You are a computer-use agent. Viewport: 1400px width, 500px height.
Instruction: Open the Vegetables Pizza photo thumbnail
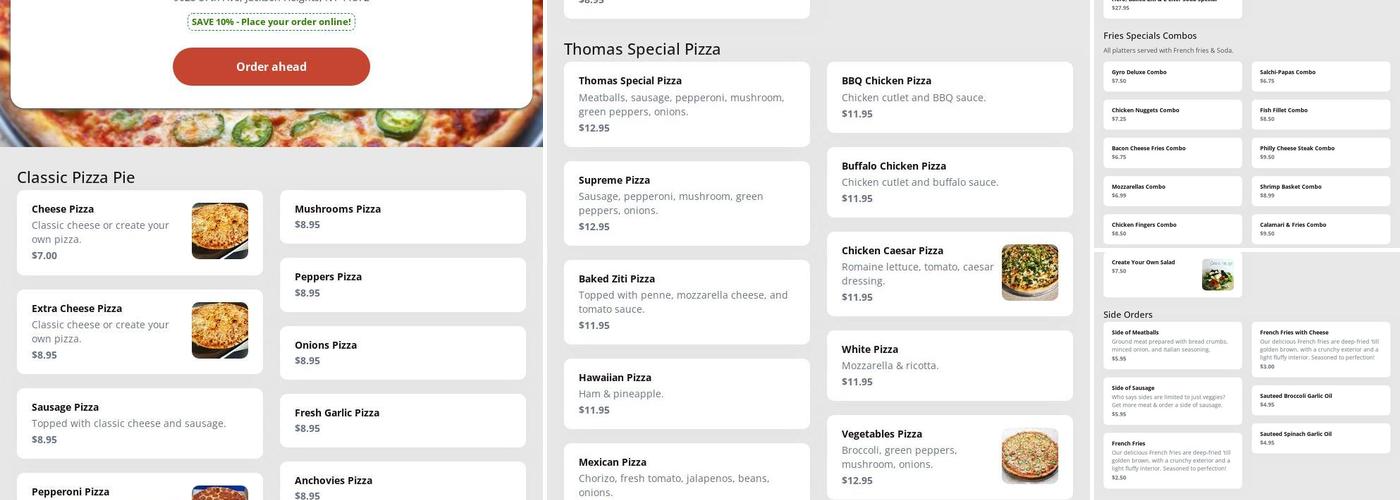click(1029, 456)
